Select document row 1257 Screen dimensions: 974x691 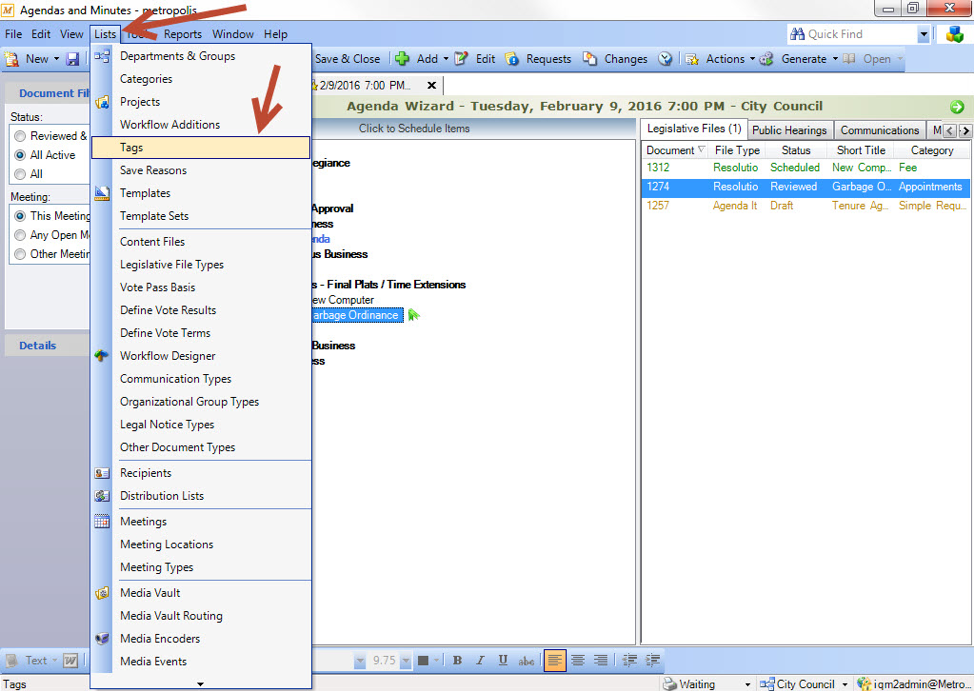806,206
